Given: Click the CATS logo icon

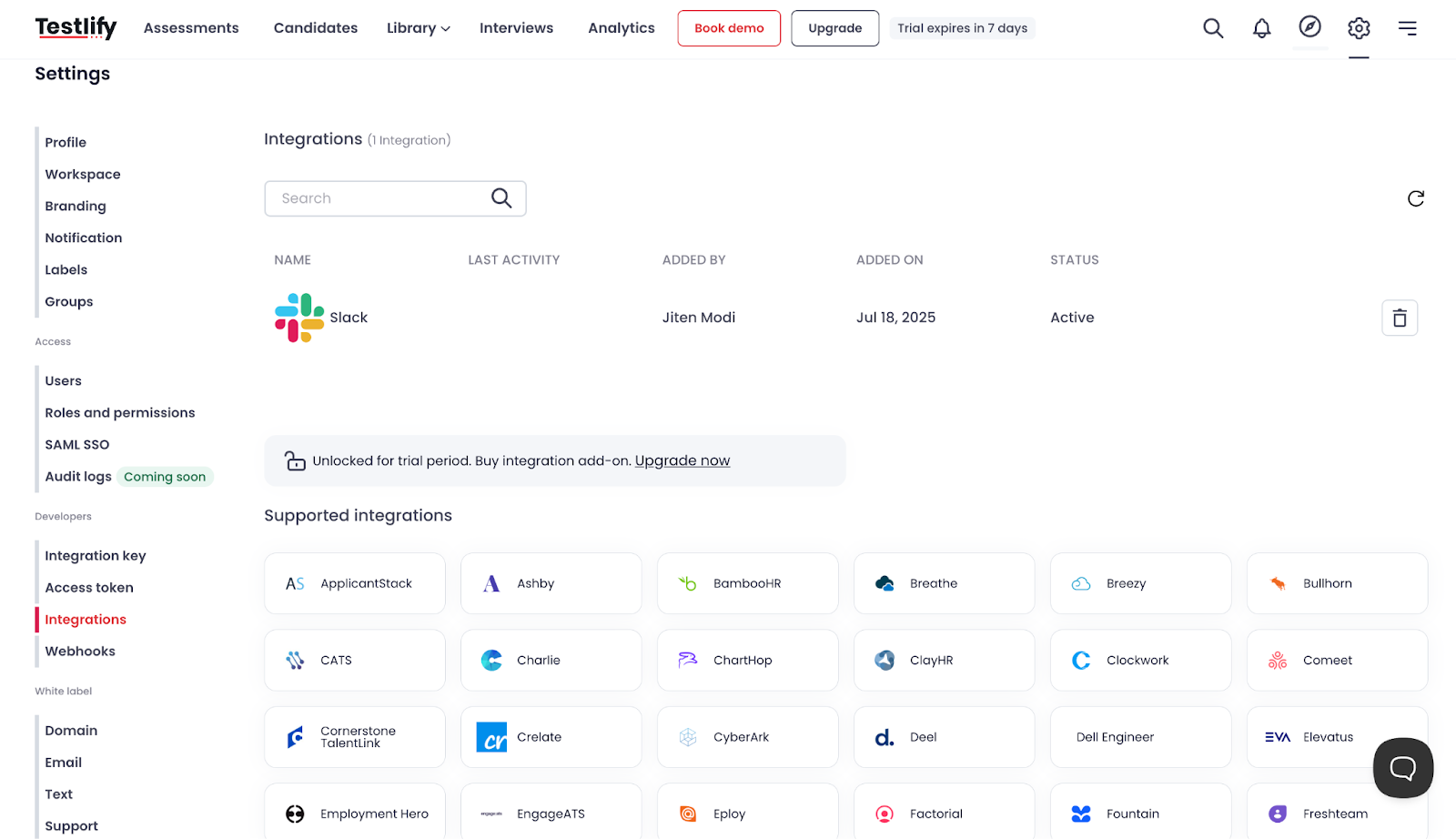Looking at the screenshot, I should [295, 660].
